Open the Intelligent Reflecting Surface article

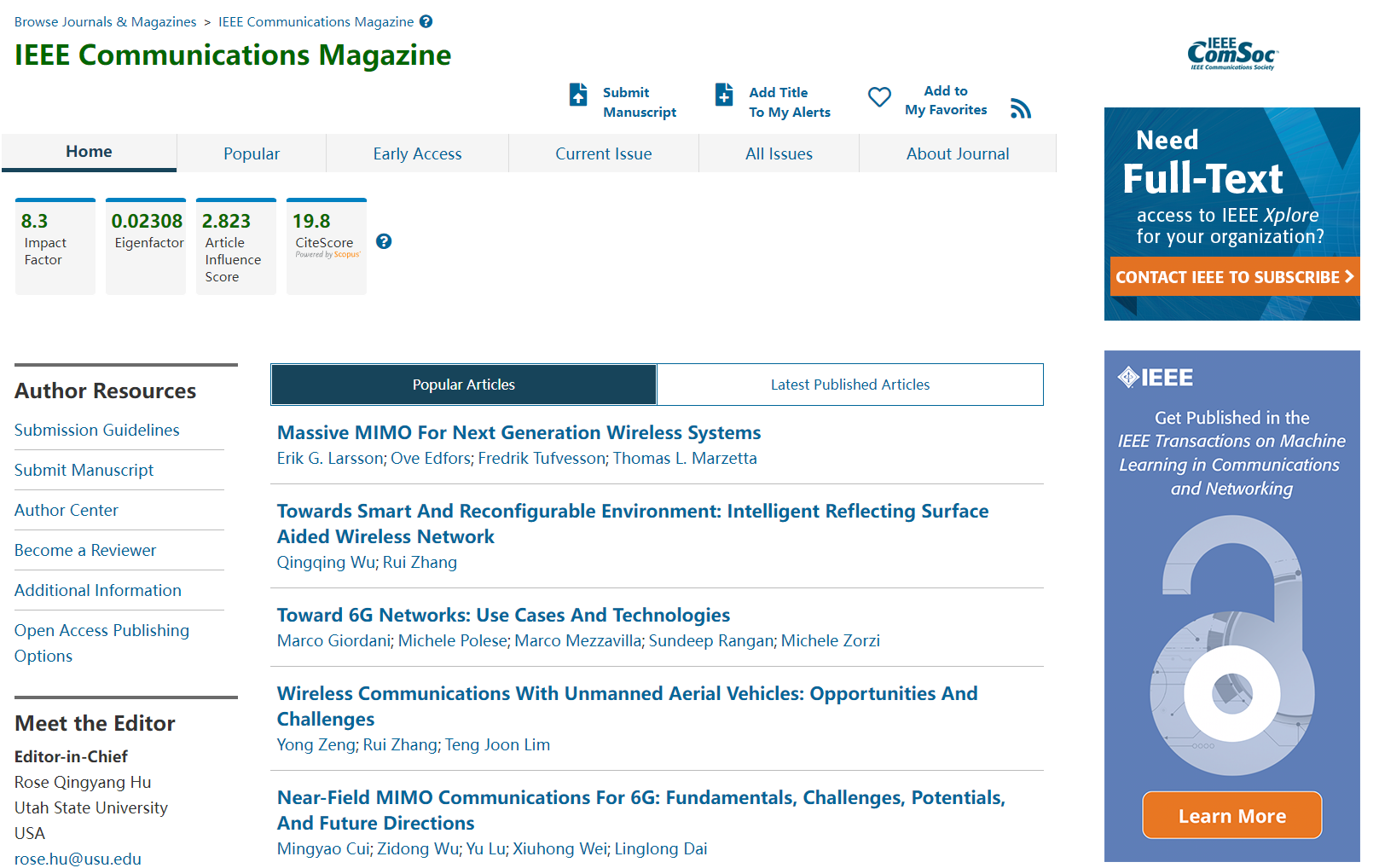pyautogui.click(x=633, y=524)
